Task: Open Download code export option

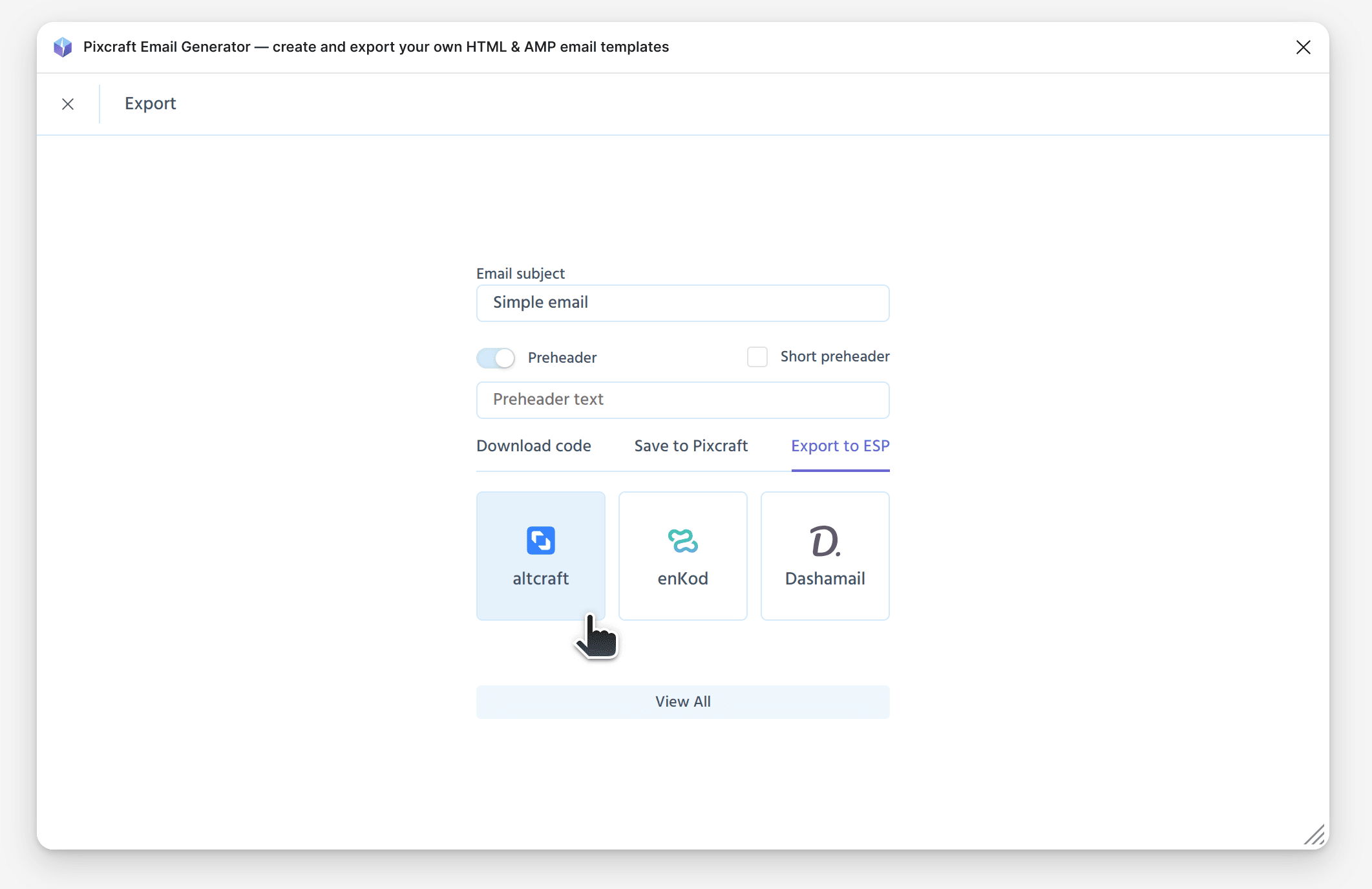Action: pyautogui.click(x=534, y=446)
